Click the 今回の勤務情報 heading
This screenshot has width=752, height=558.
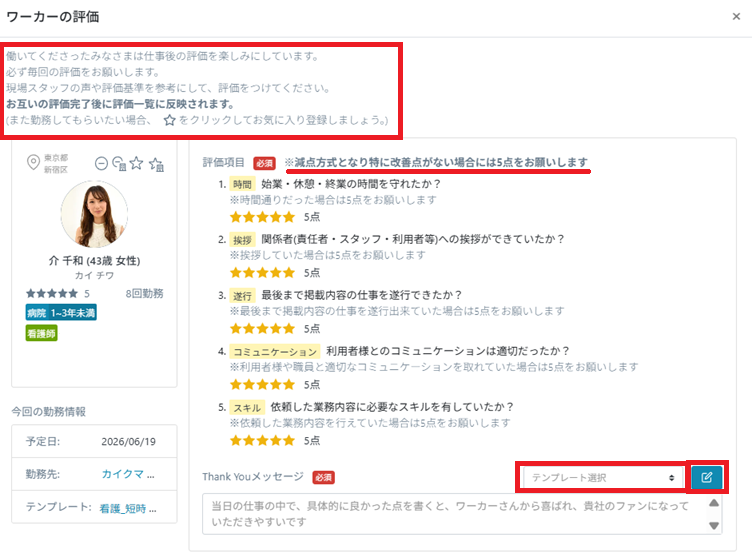pyautogui.click(x=49, y=412)
